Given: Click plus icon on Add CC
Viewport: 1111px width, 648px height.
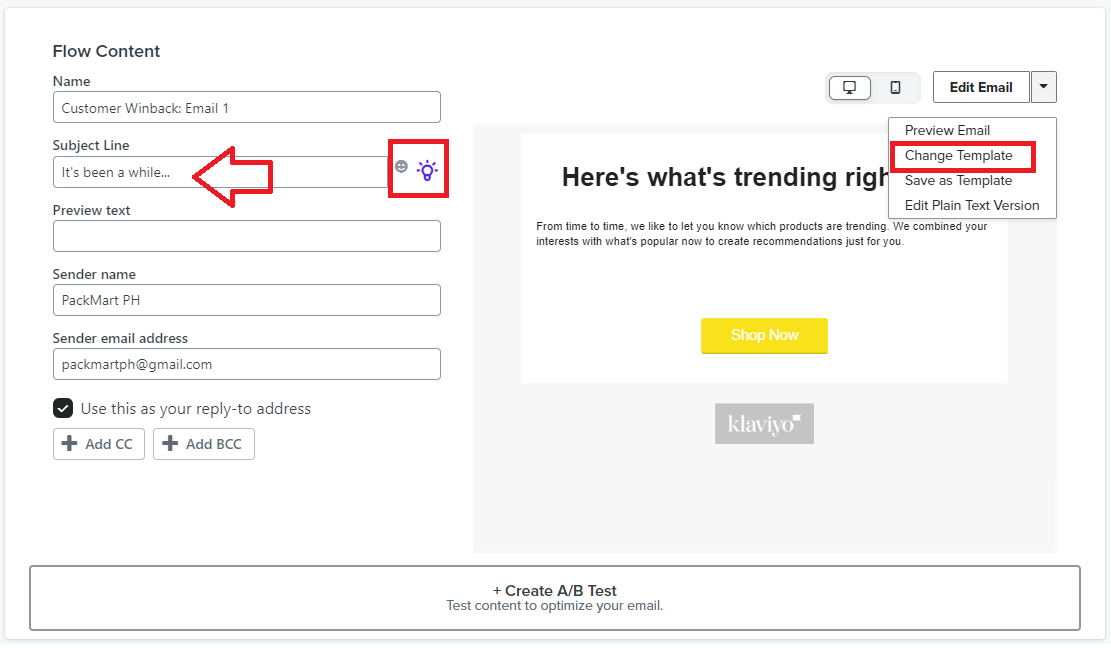Looking at the screenshot, I should click(69, 444).
